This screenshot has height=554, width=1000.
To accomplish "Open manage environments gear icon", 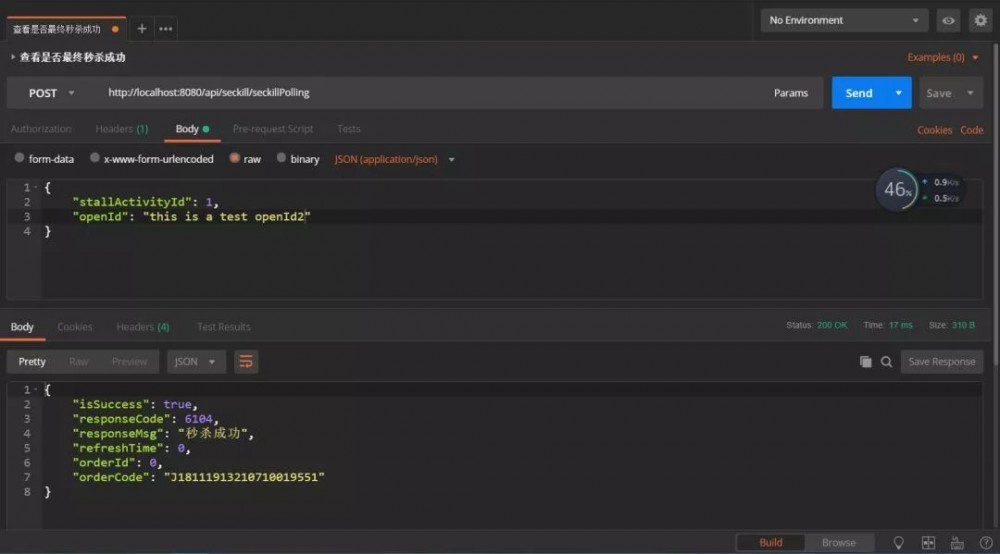I will [x=980, y=20].
